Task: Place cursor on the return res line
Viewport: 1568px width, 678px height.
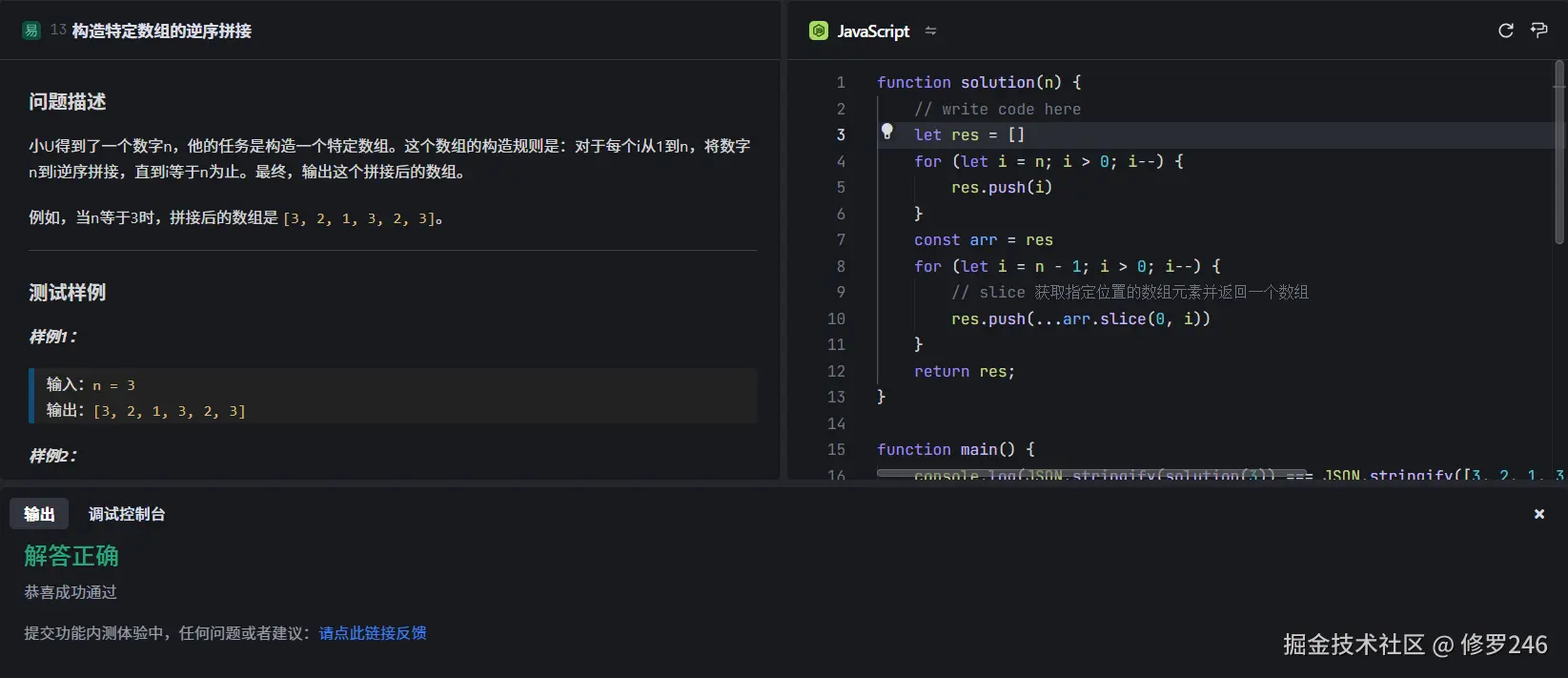Action: point(964,372)
